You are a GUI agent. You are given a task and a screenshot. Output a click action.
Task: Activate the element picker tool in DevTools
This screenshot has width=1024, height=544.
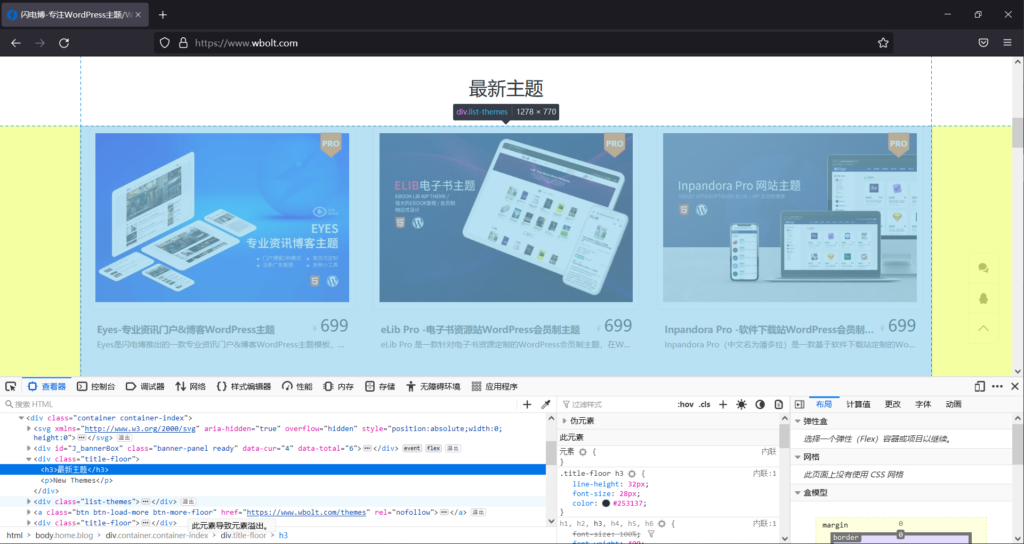pos(10,386)
